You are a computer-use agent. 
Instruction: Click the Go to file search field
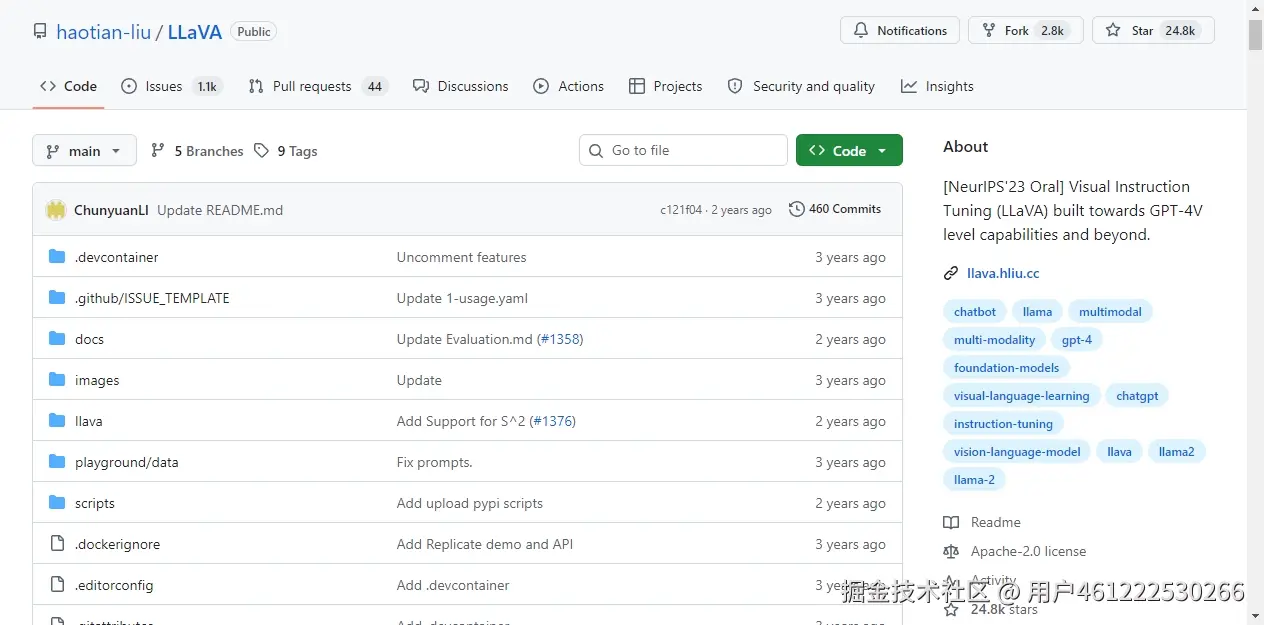[683, 151]
